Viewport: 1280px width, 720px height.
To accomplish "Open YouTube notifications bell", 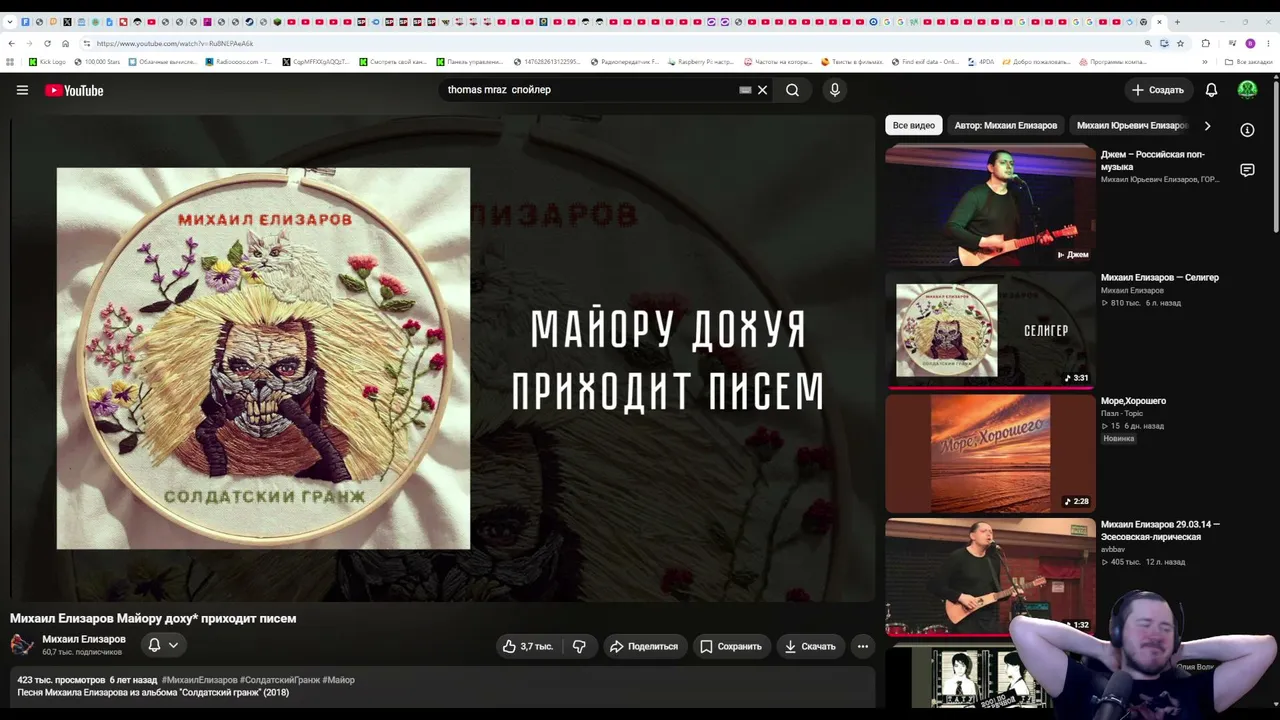I will [1211, 90].
